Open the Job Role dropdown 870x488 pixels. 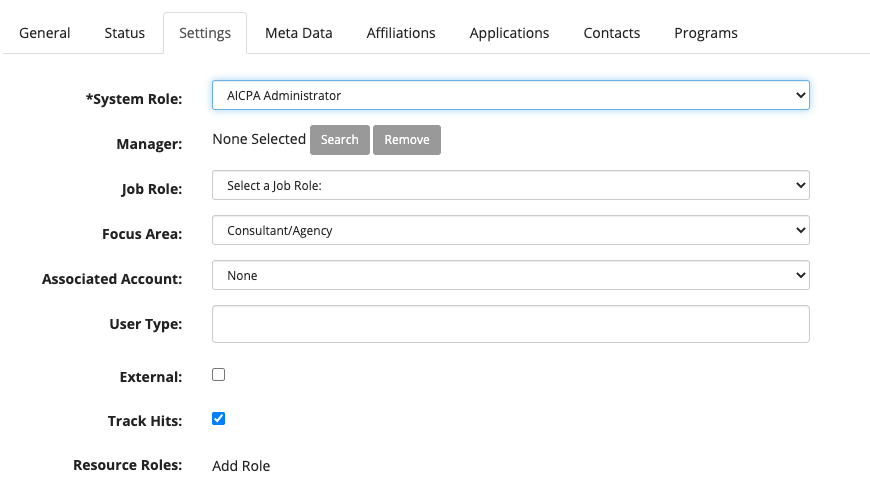pos(510,185)
